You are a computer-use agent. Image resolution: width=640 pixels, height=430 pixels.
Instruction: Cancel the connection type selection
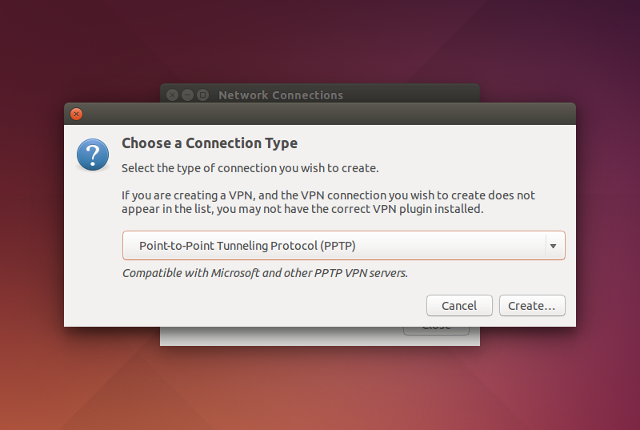(x=459, y=306)
